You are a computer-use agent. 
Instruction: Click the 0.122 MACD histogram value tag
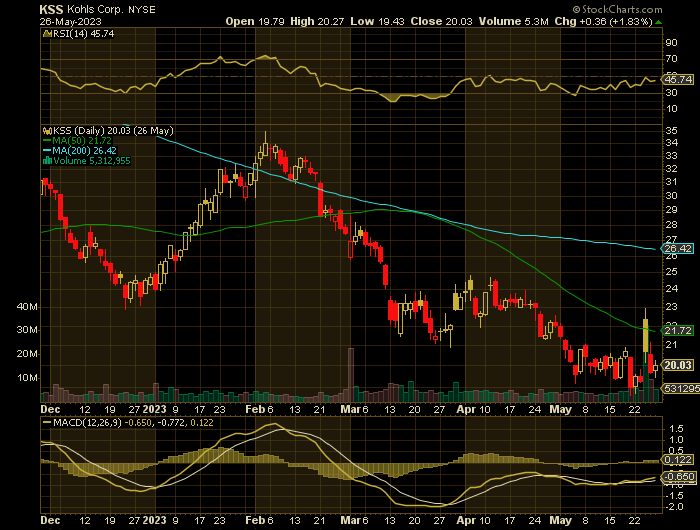pos(678,459)
